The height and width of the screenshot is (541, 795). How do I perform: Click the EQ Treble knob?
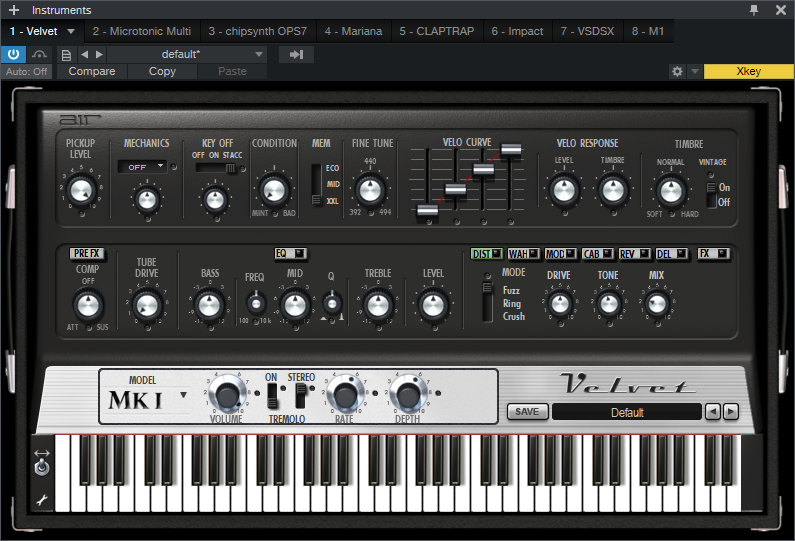point(378,305)
